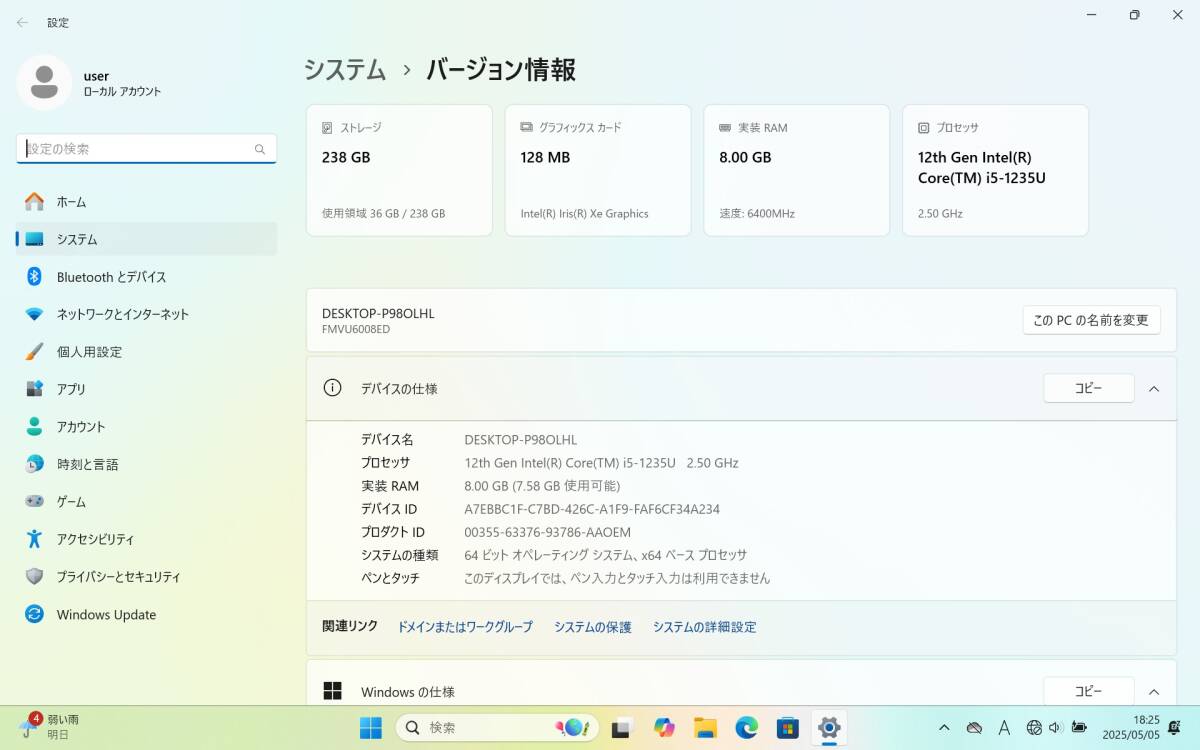Go back using the arrow beside 設定
Image resolution: width=1200 pixels, height=750 pixels.
tap(22, 22)
